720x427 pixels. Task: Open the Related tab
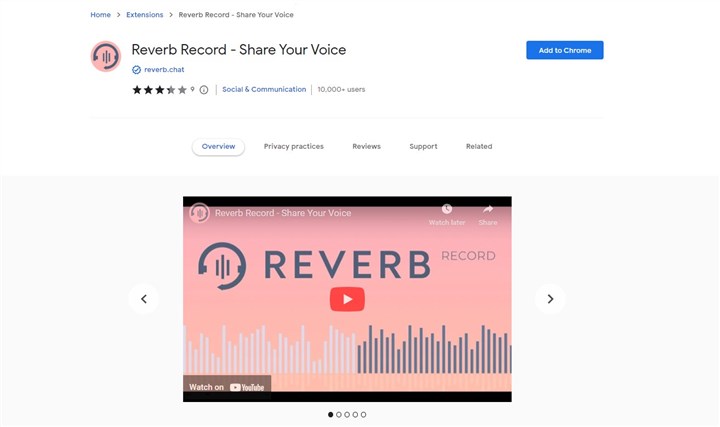(x=479, y=146)
